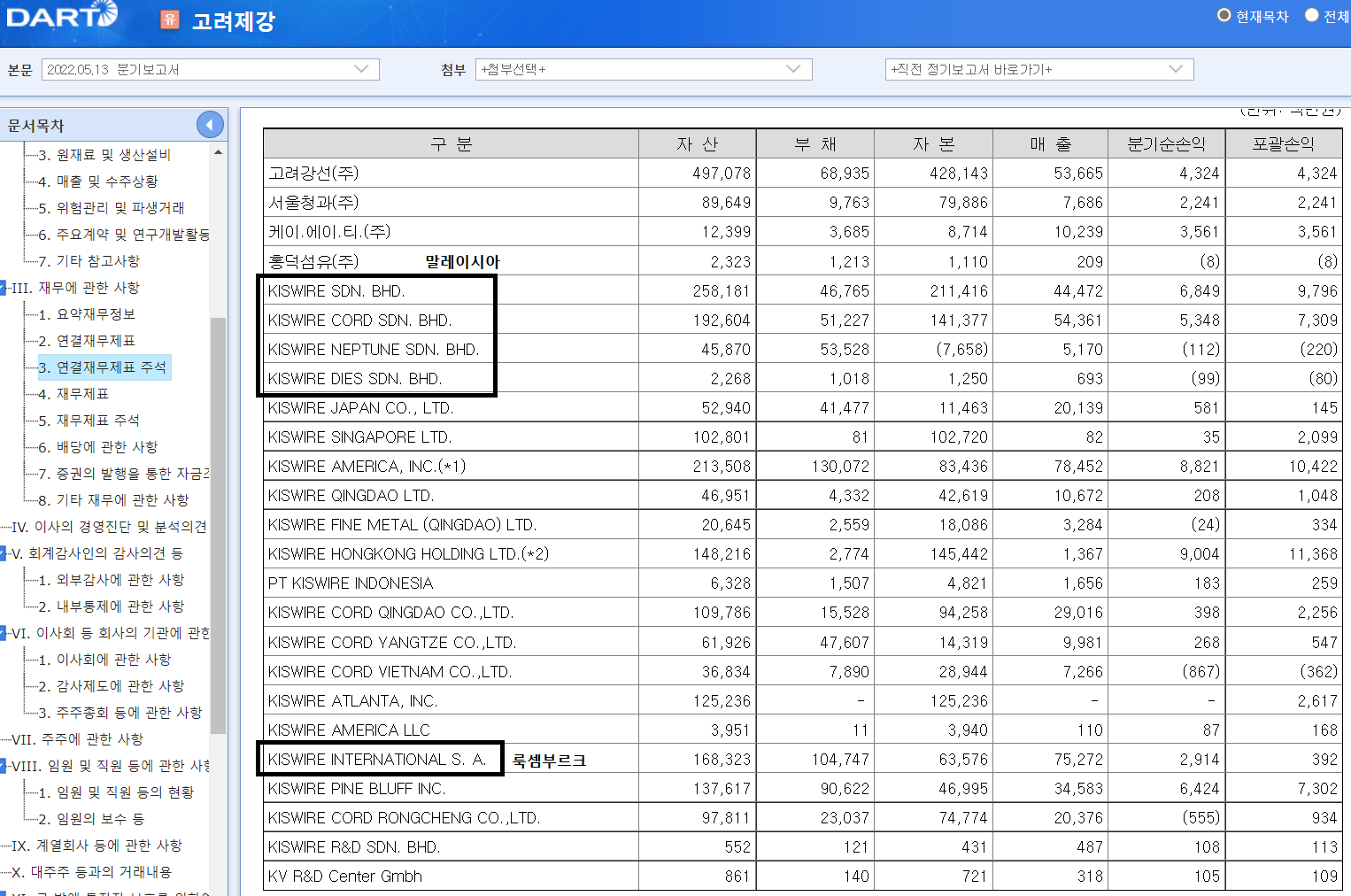The width and height of the screenshot is (1351, 896).
Task: Click KISWIRE AMERICA, INC.(*1) row name
Action: pyautogui.click(x=367, y=467)
